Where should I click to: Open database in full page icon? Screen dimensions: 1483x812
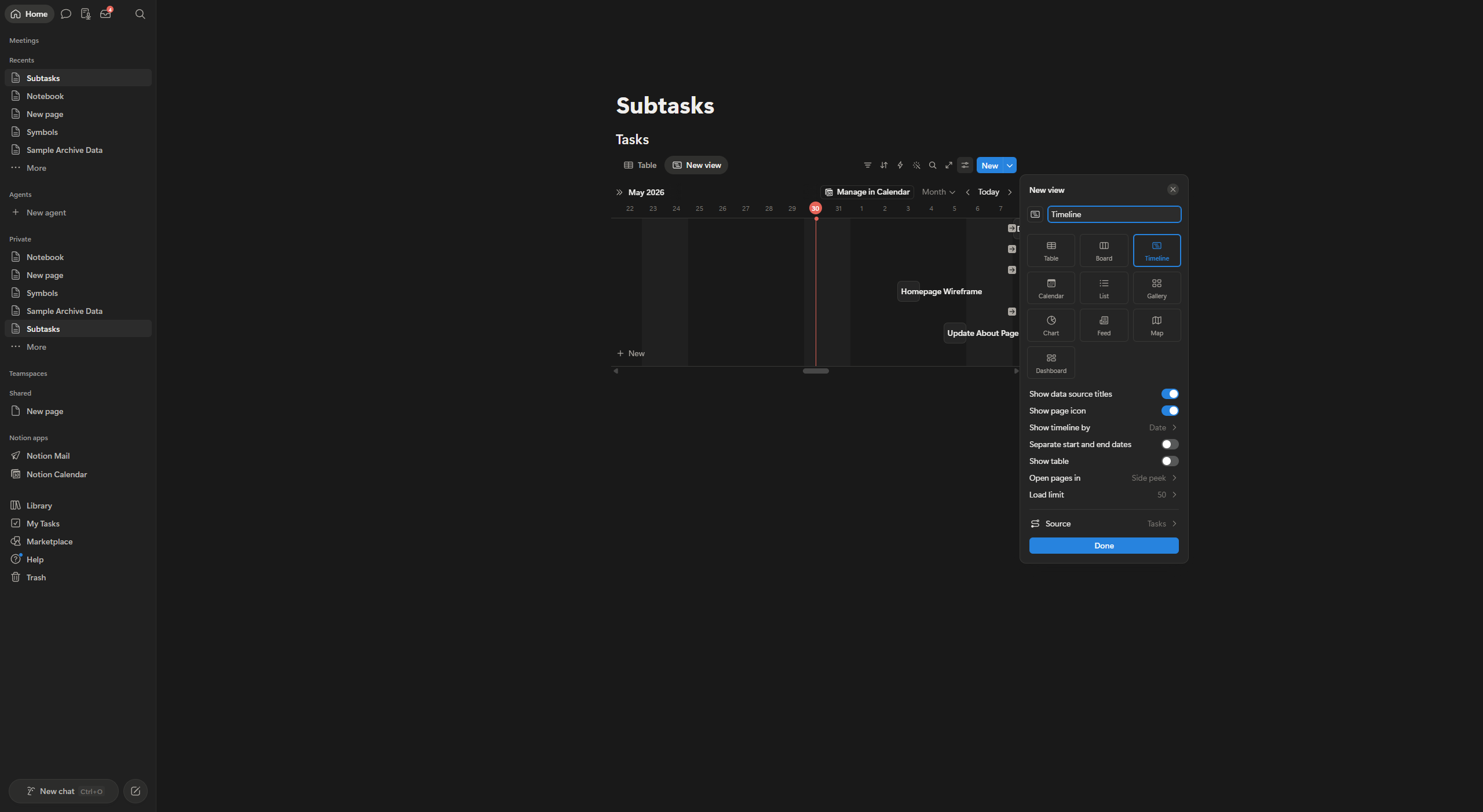pyautogui.click(x=949, y=165)
